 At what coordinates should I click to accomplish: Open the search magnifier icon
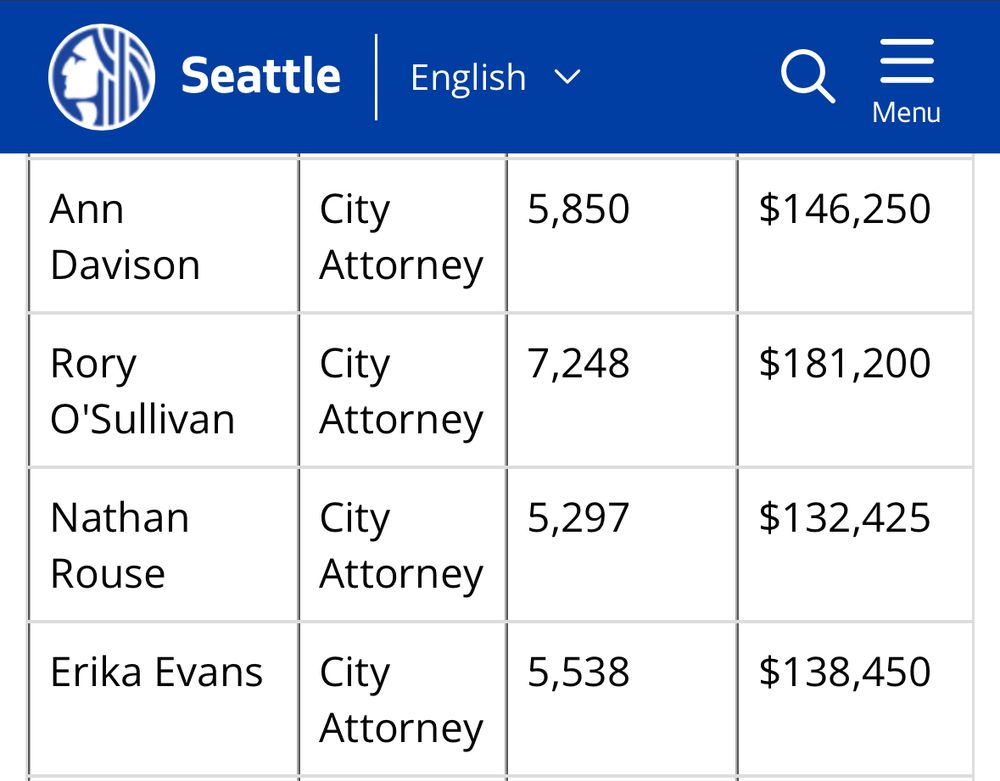pos(808,76)
